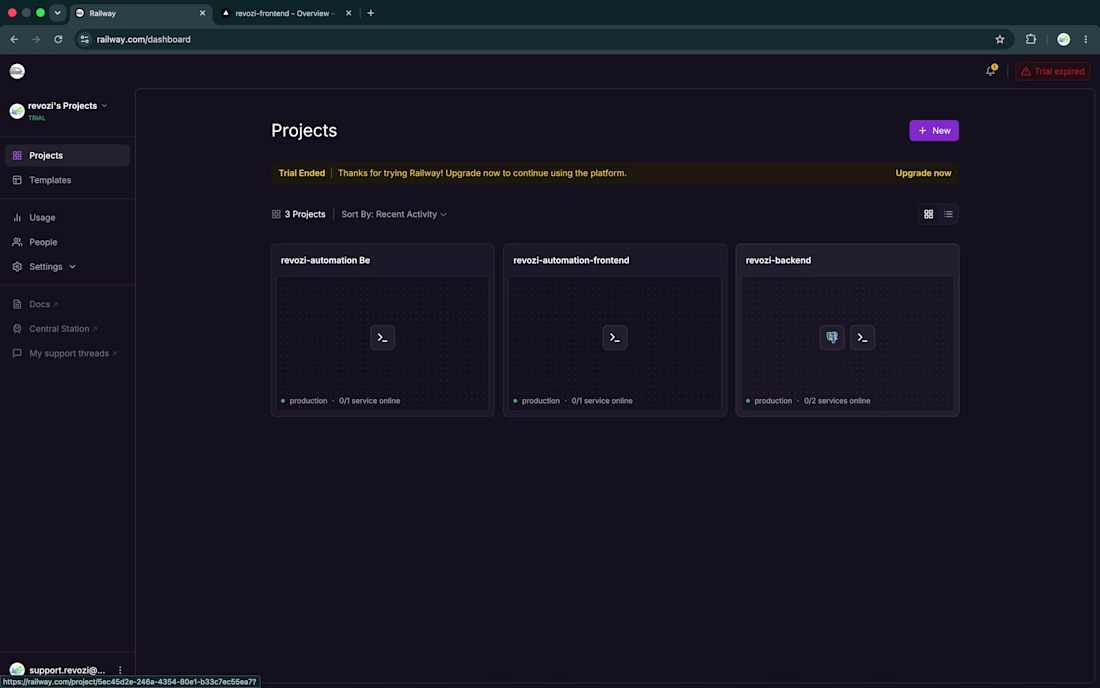1100x688 pixels.
Task: Open the People page
Action: click(x=67, y=242)
